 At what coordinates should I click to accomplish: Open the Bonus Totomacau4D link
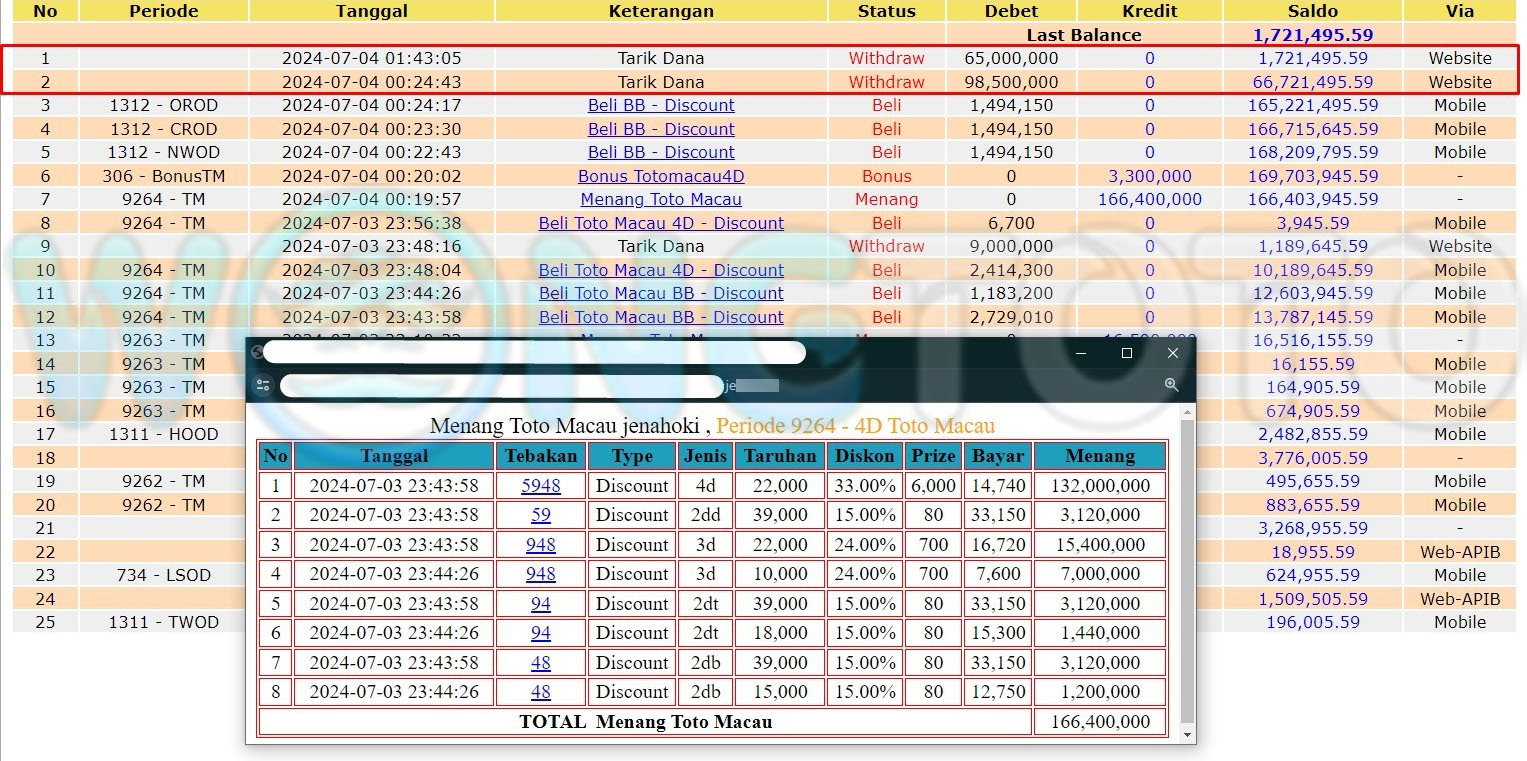click(661, 176)
